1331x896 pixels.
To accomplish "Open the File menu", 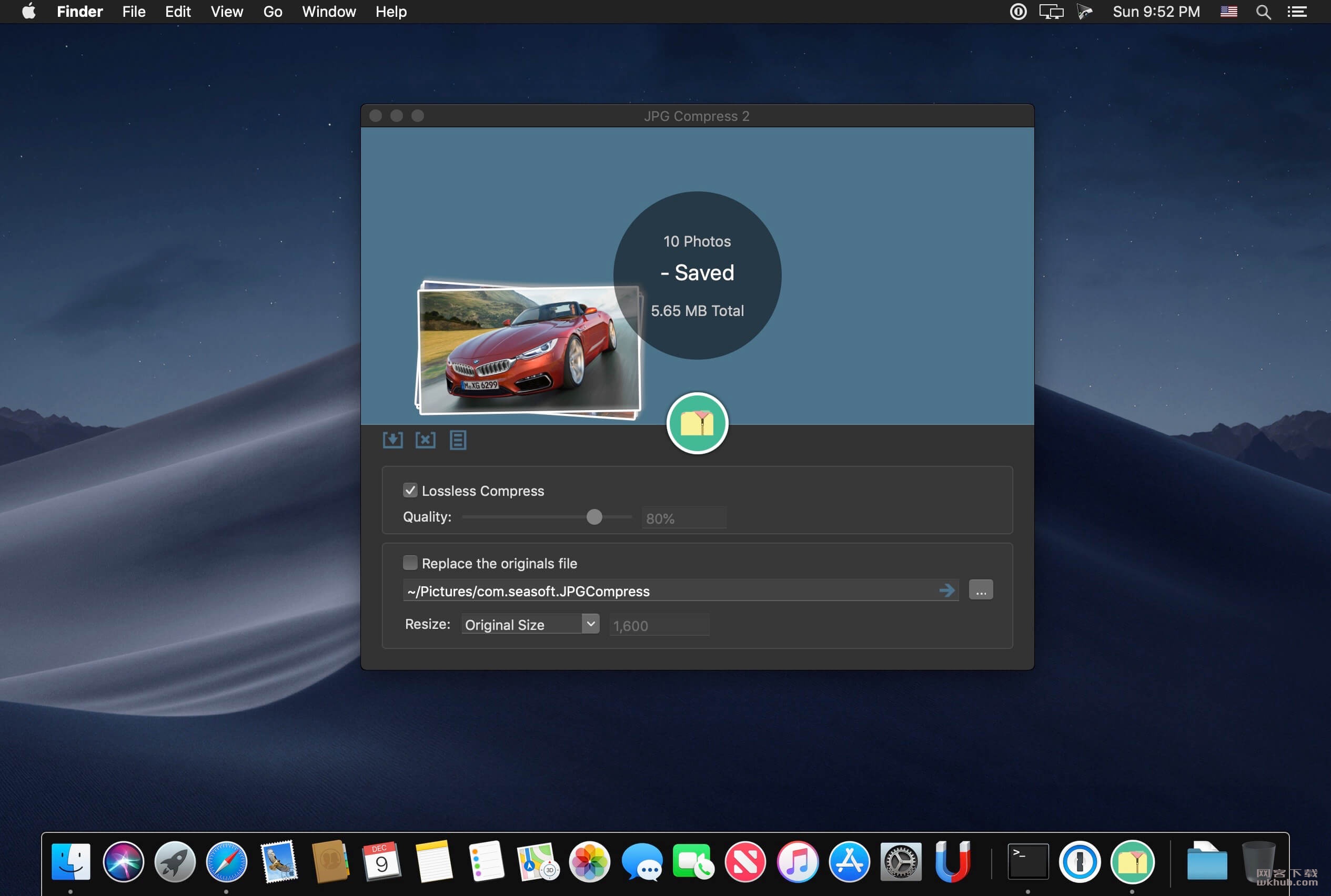I will (134, 12).
